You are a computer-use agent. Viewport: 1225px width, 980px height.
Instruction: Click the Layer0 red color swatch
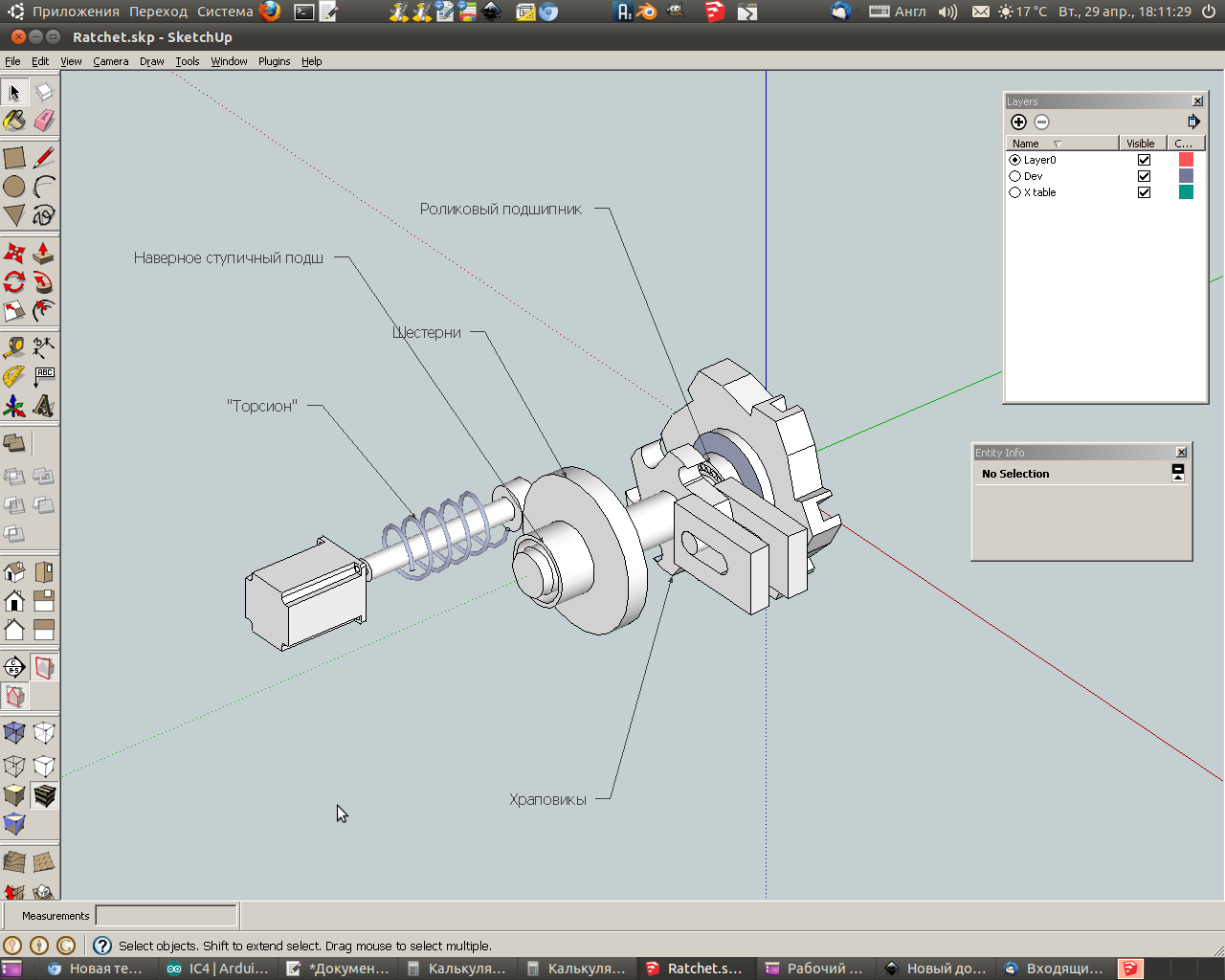tap(1186, 160)
